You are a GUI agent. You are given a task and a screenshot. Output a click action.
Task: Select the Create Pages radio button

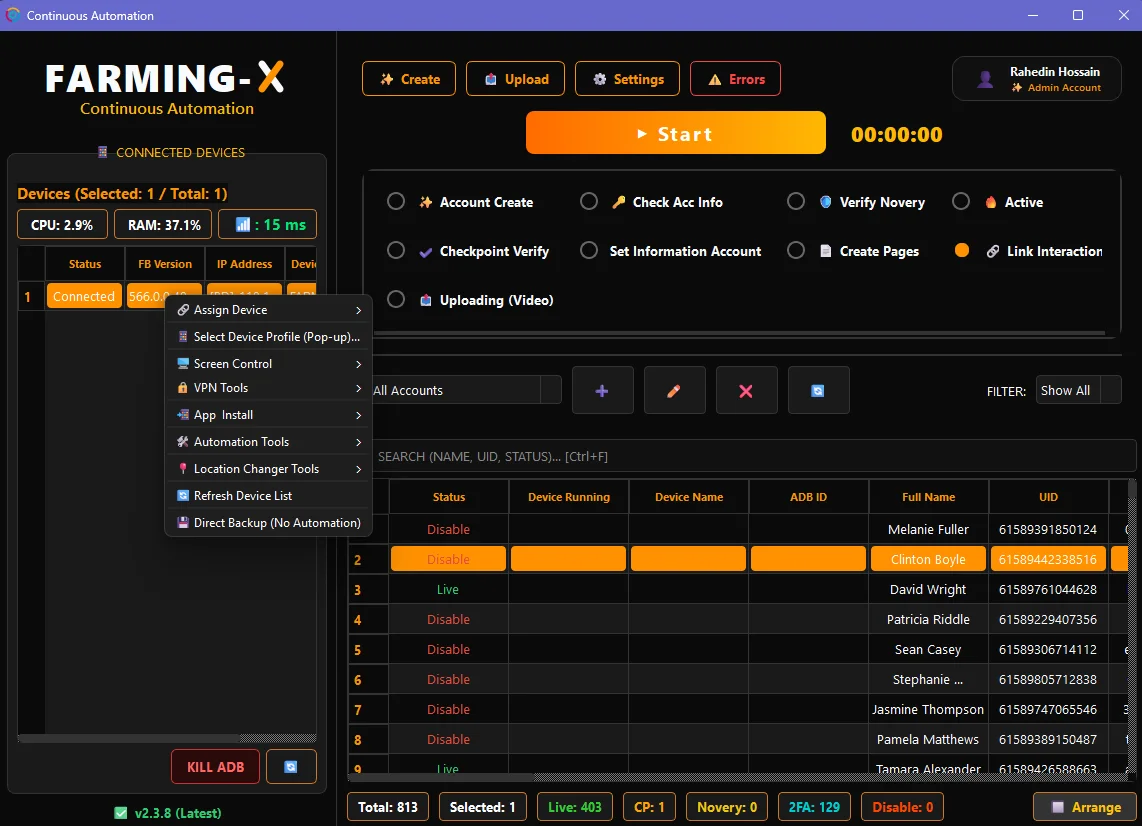795,251
